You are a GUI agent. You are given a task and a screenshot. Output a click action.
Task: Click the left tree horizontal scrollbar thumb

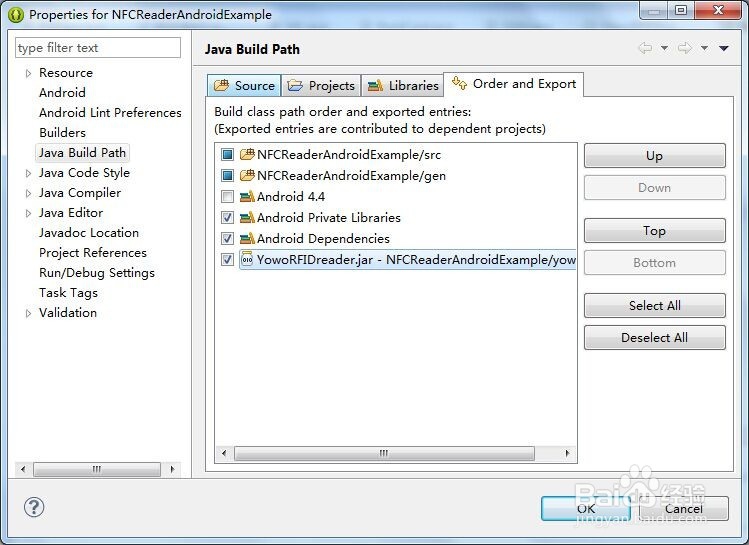click(x=97, y=469)
